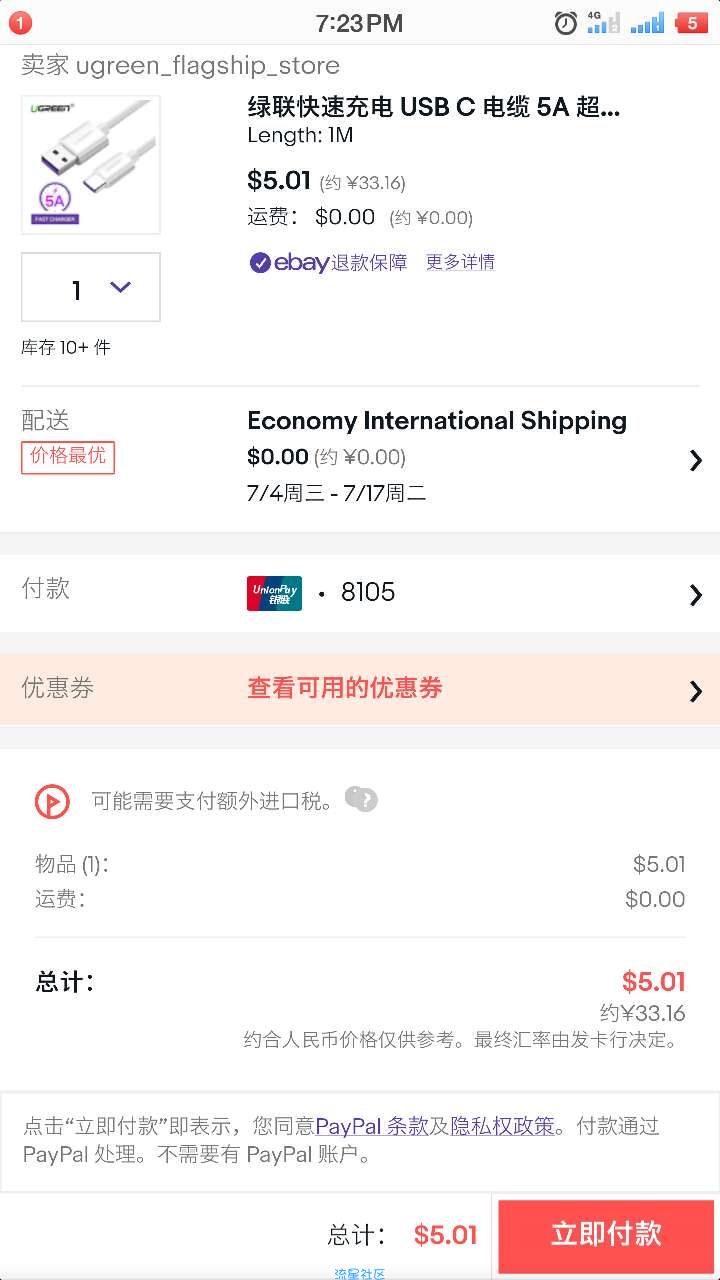Tap the red circular import tax icon
The height and width of the screenshot is (1280, 720).
coord(52,801)
